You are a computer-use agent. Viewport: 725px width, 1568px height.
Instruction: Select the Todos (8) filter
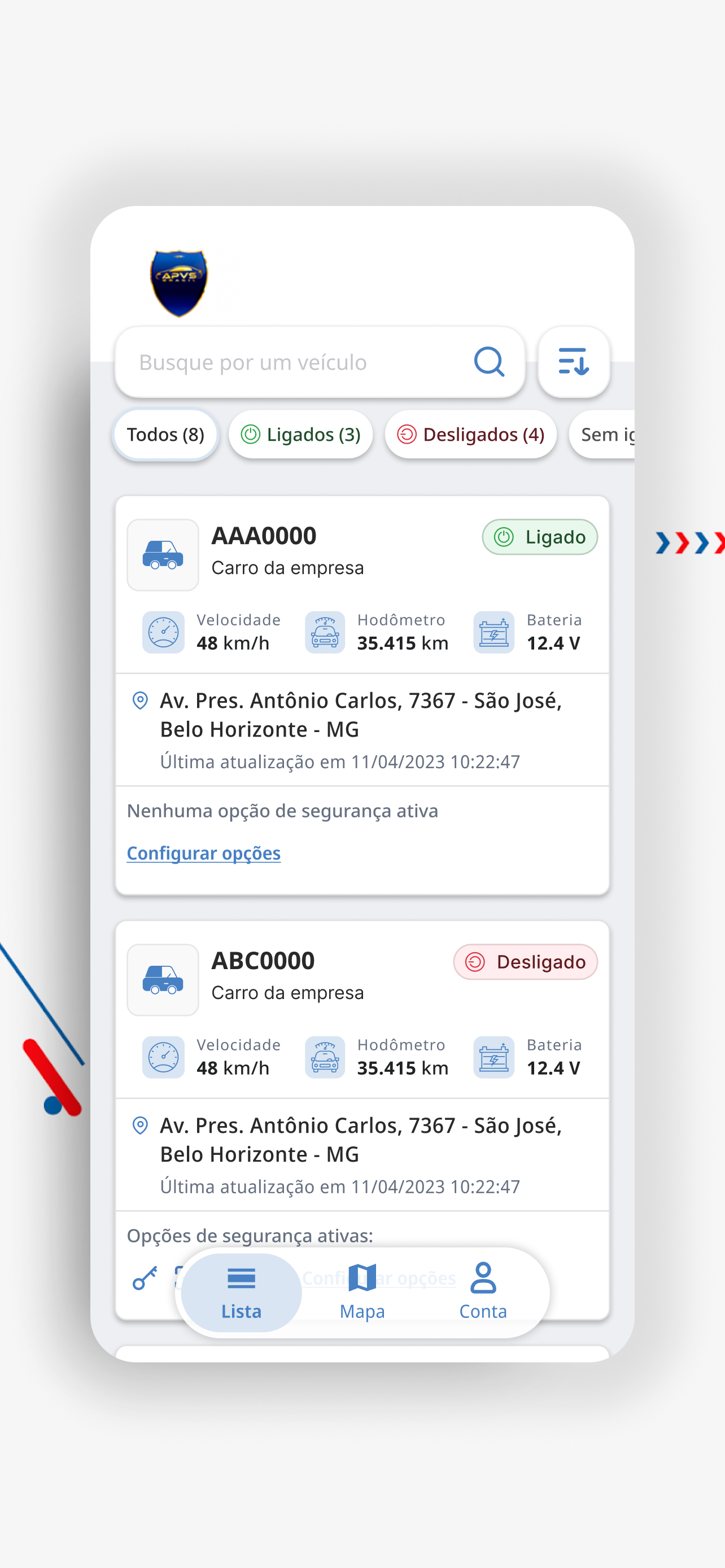[165, 435]
